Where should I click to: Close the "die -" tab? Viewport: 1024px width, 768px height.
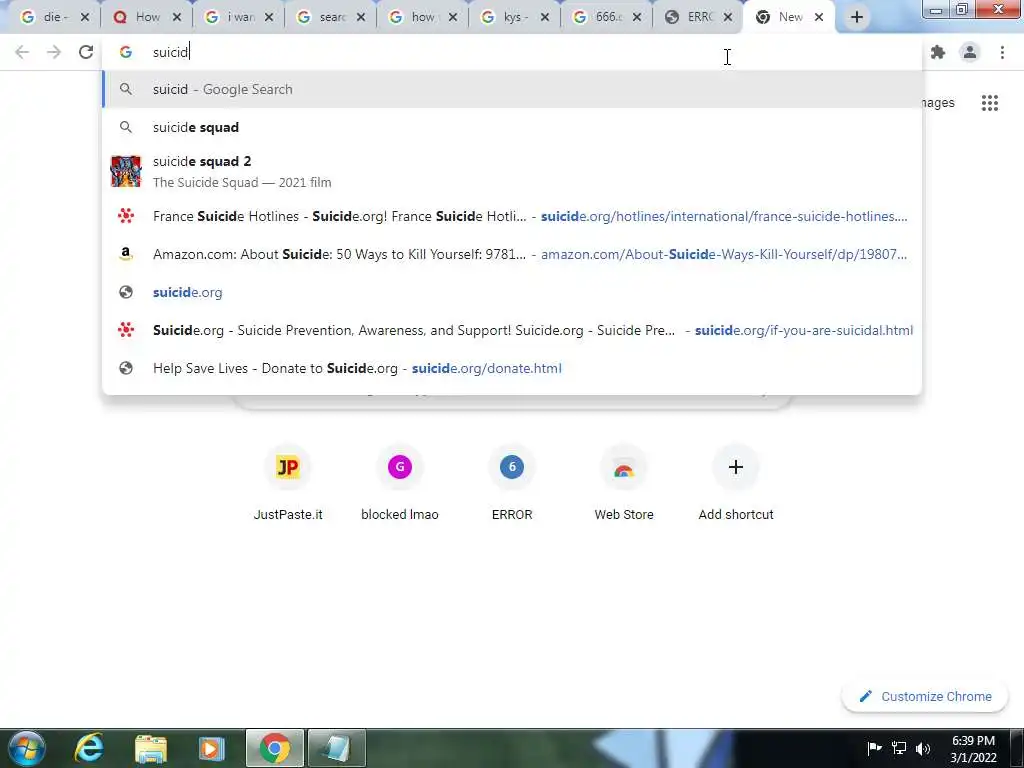click(x=84, y=17)
